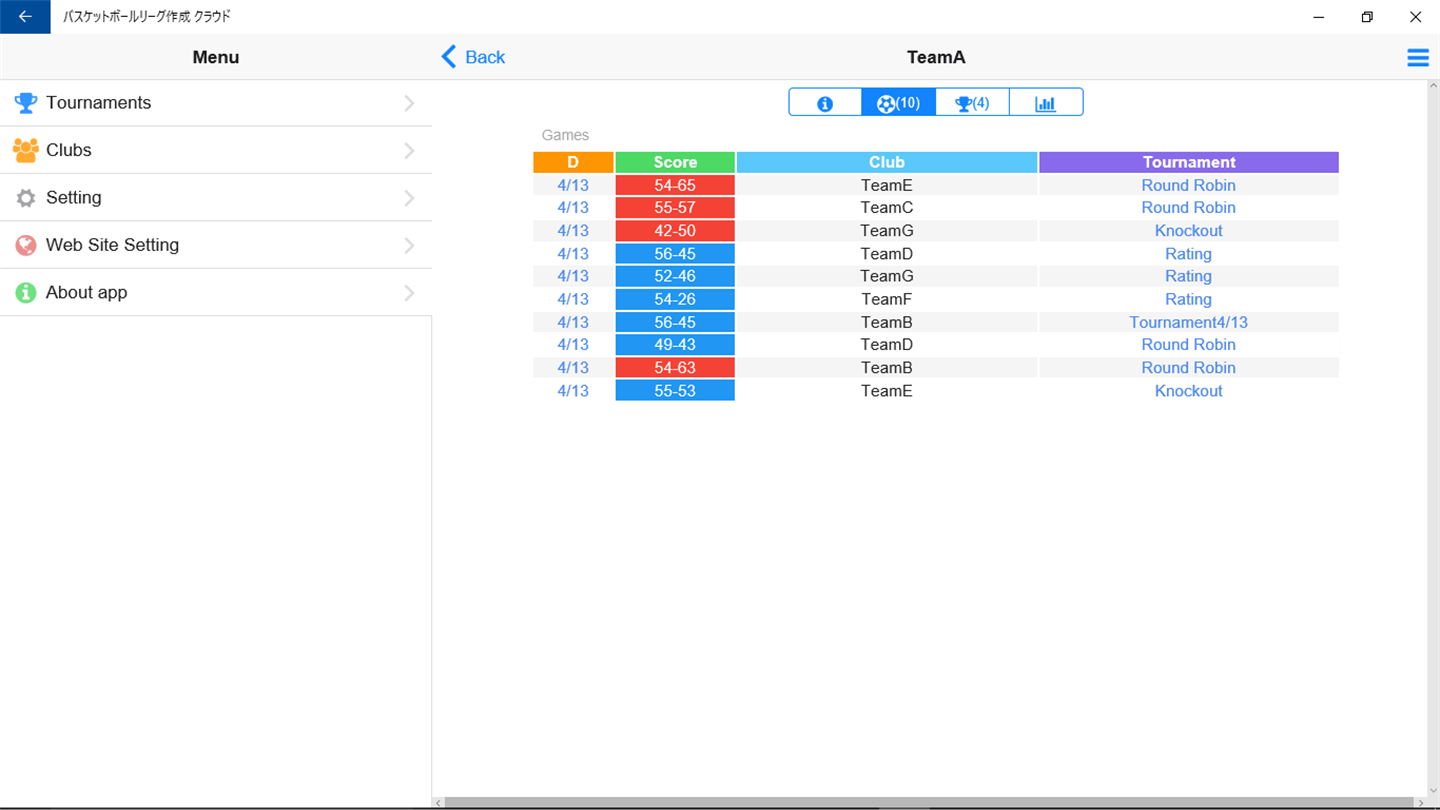This screenshot has width=1440, height=810.
Task: Click the orange D column header
Action: click(573, 162)
